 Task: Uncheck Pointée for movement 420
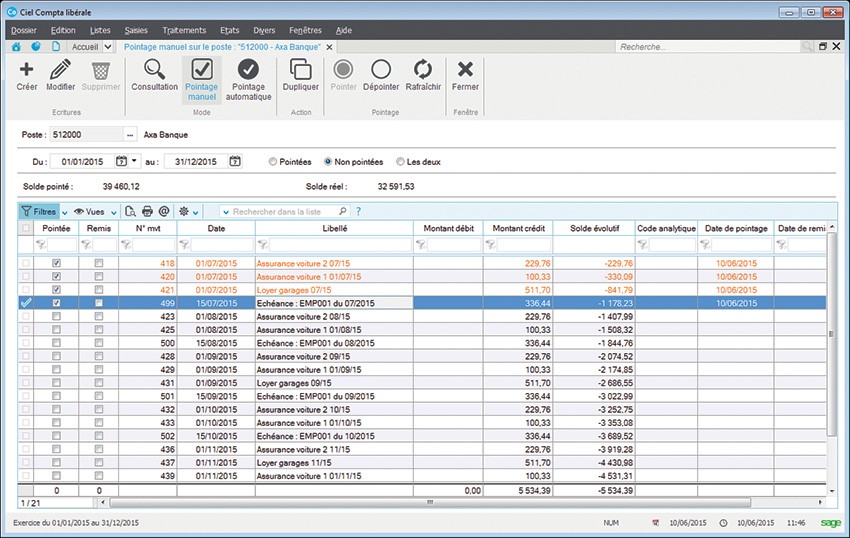[x=56, y=277]
